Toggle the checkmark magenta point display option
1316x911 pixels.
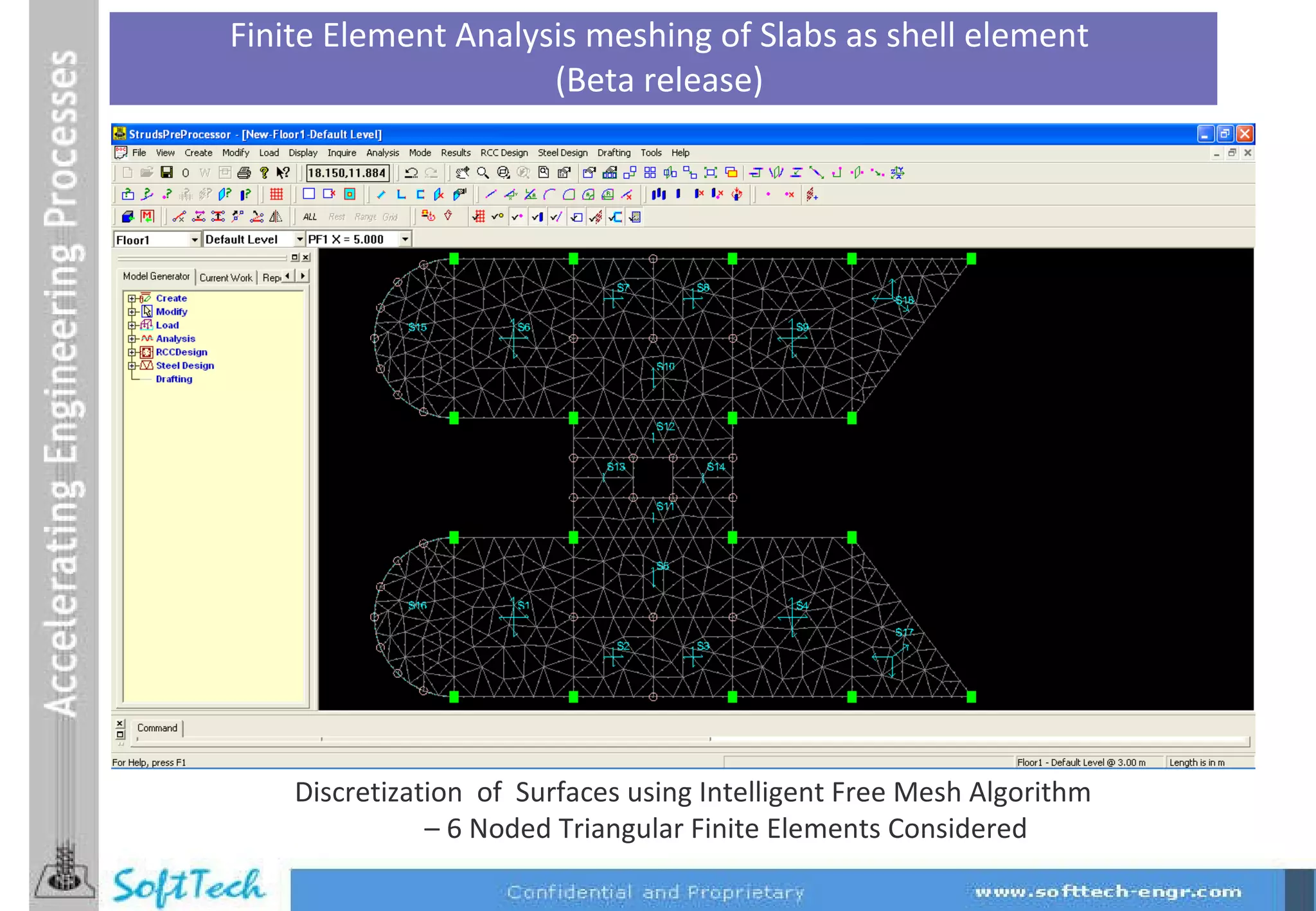point(517,217)
